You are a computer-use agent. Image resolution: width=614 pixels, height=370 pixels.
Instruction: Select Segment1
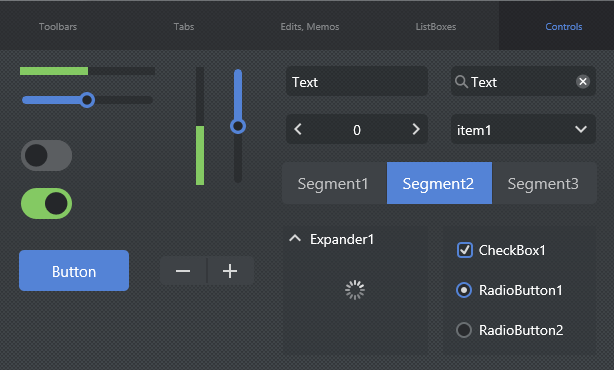click(x=334, y=183)
